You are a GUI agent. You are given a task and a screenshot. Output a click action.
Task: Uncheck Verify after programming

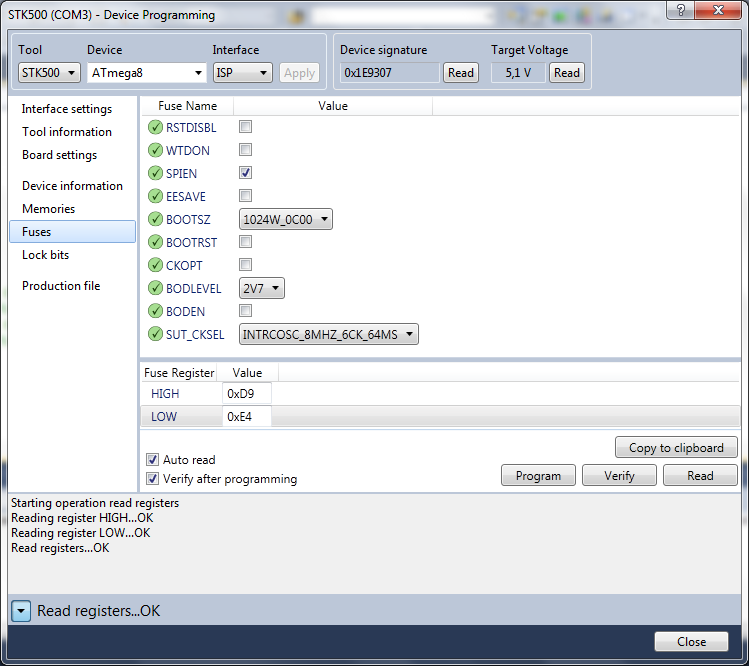(152, 478)
